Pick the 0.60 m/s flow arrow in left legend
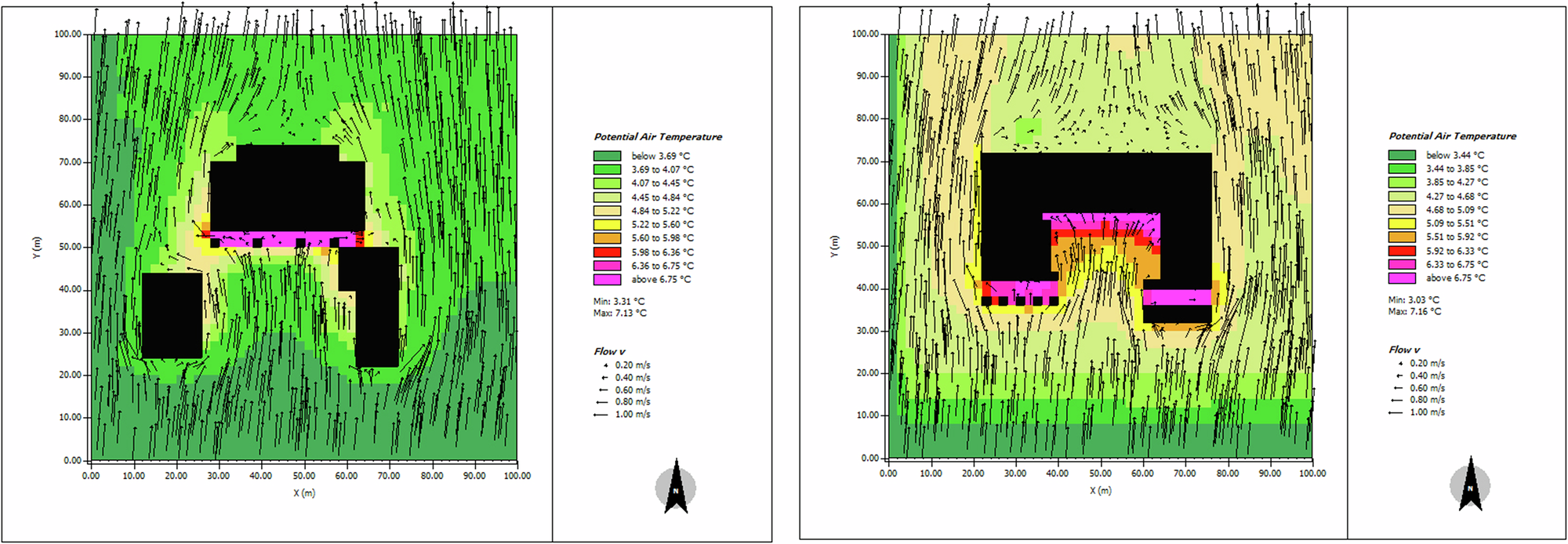The width and height of the screenshot is (1568, 544). coord(603,390)
